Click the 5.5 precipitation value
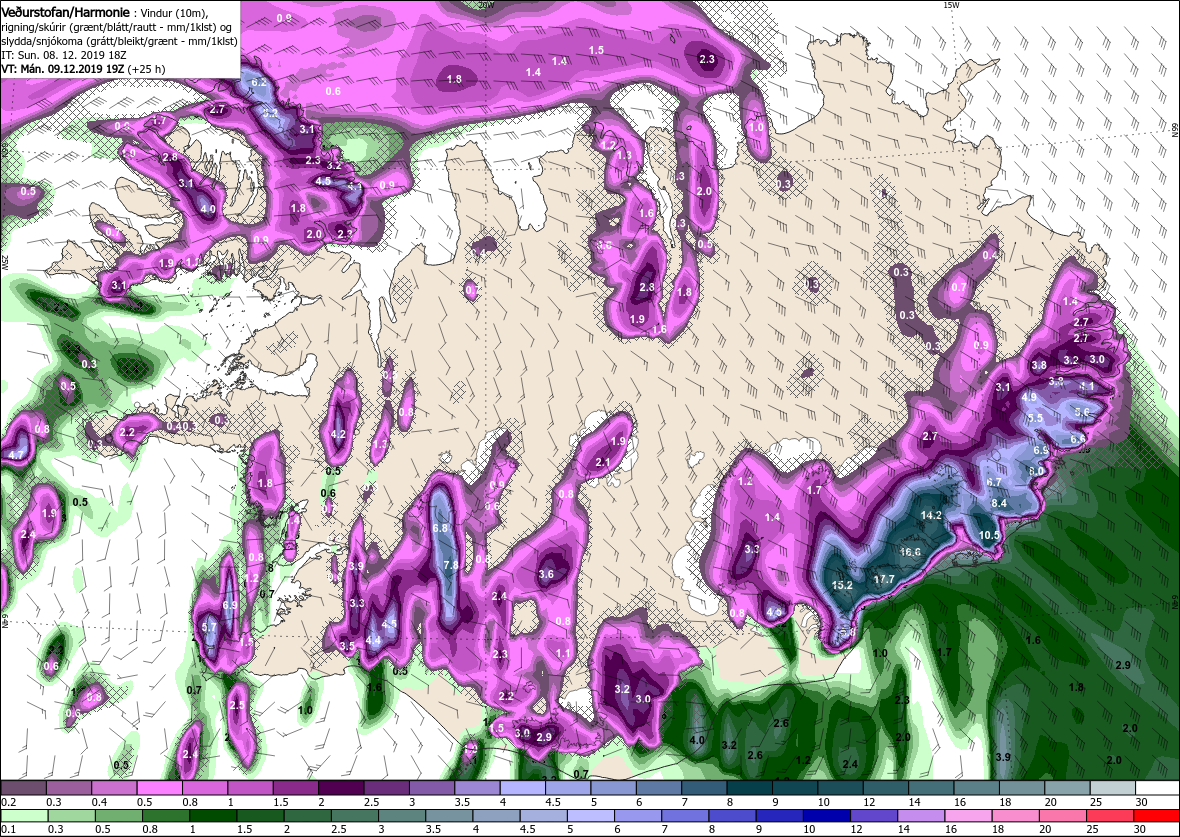 [1036, 418]
